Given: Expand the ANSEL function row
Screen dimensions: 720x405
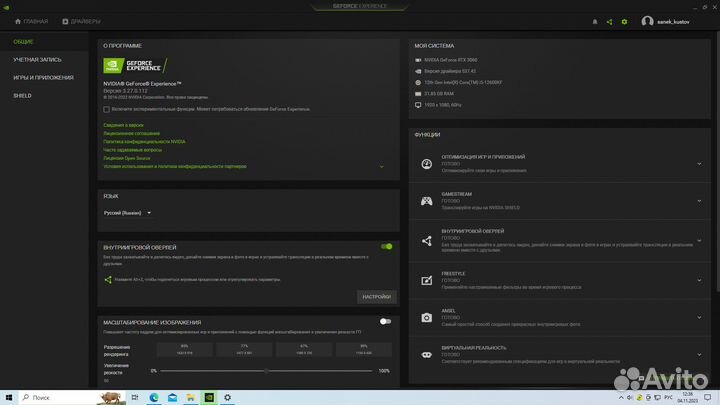Looking at the screenshot, I should pos(699,317).
